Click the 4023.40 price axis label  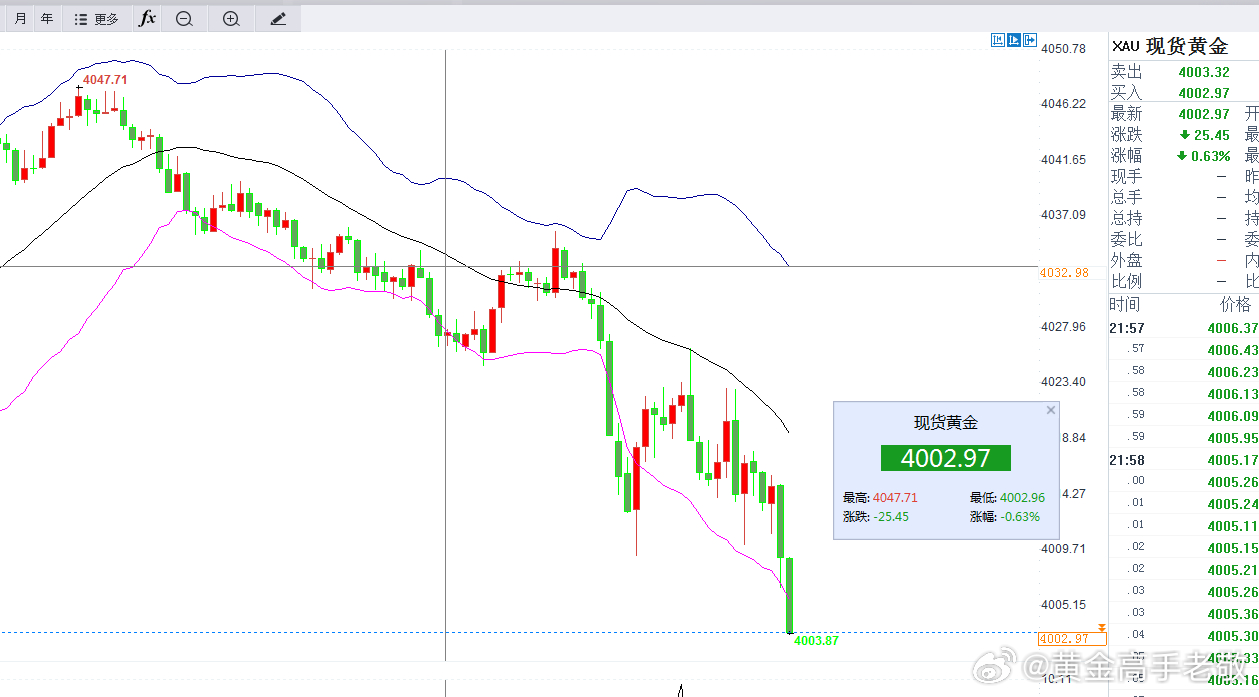(1064, 382)
